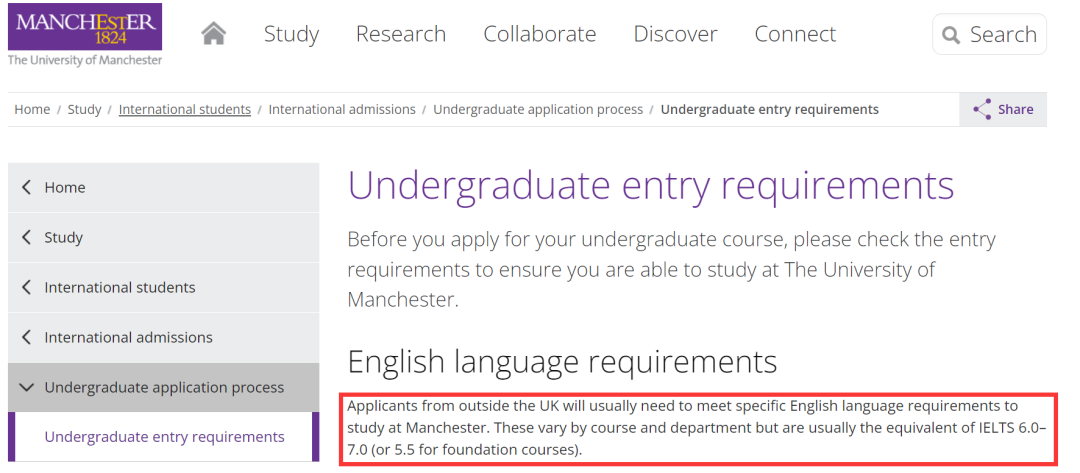Open Undergraduate application process breadcrumb
1080x473 pixels.
click(x=538, y=109)
